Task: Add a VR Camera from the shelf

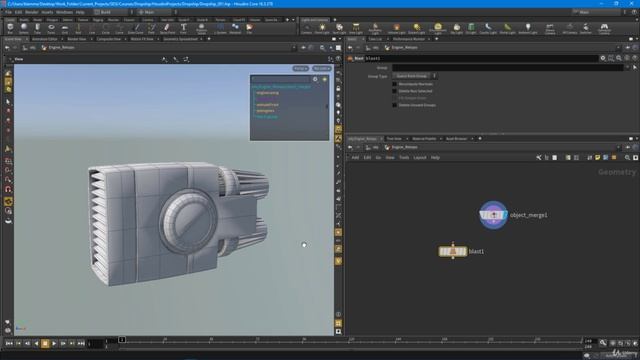Action: click(569, 29)
